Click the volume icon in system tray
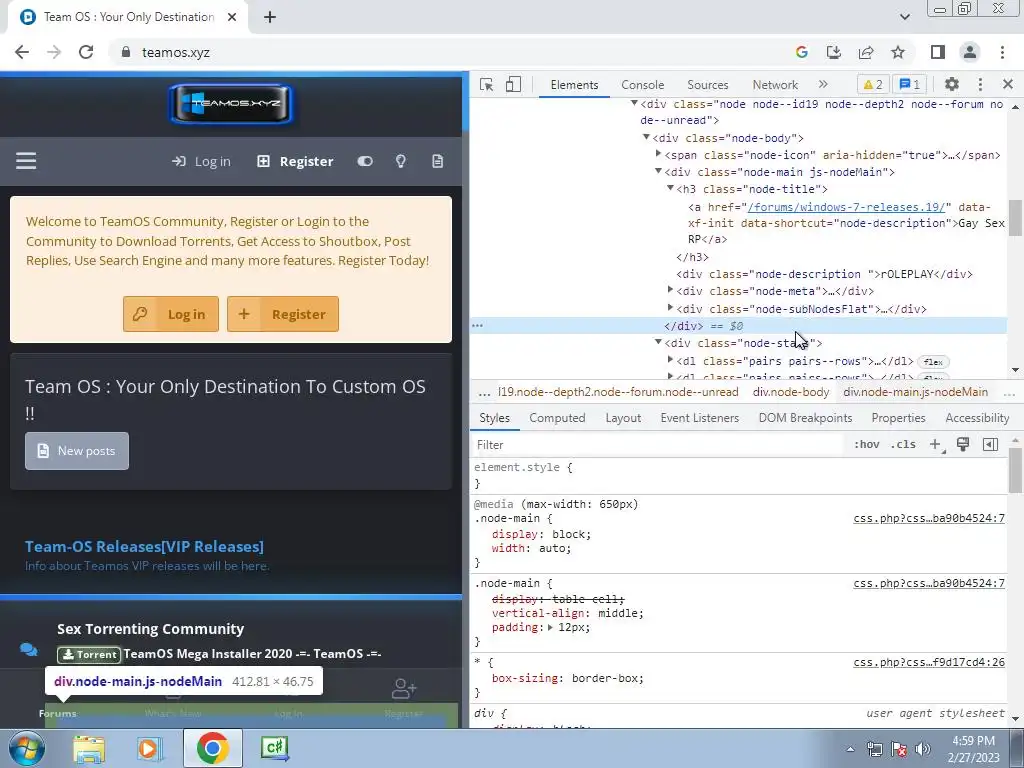1024x768 pixels. pos(922,749)
